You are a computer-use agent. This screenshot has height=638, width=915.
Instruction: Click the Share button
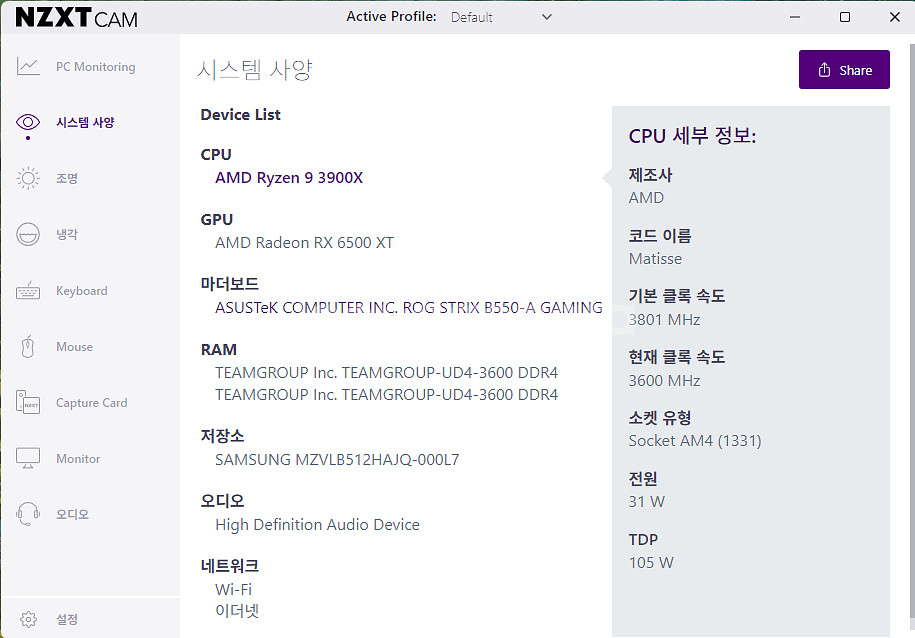tap(844, 69)
